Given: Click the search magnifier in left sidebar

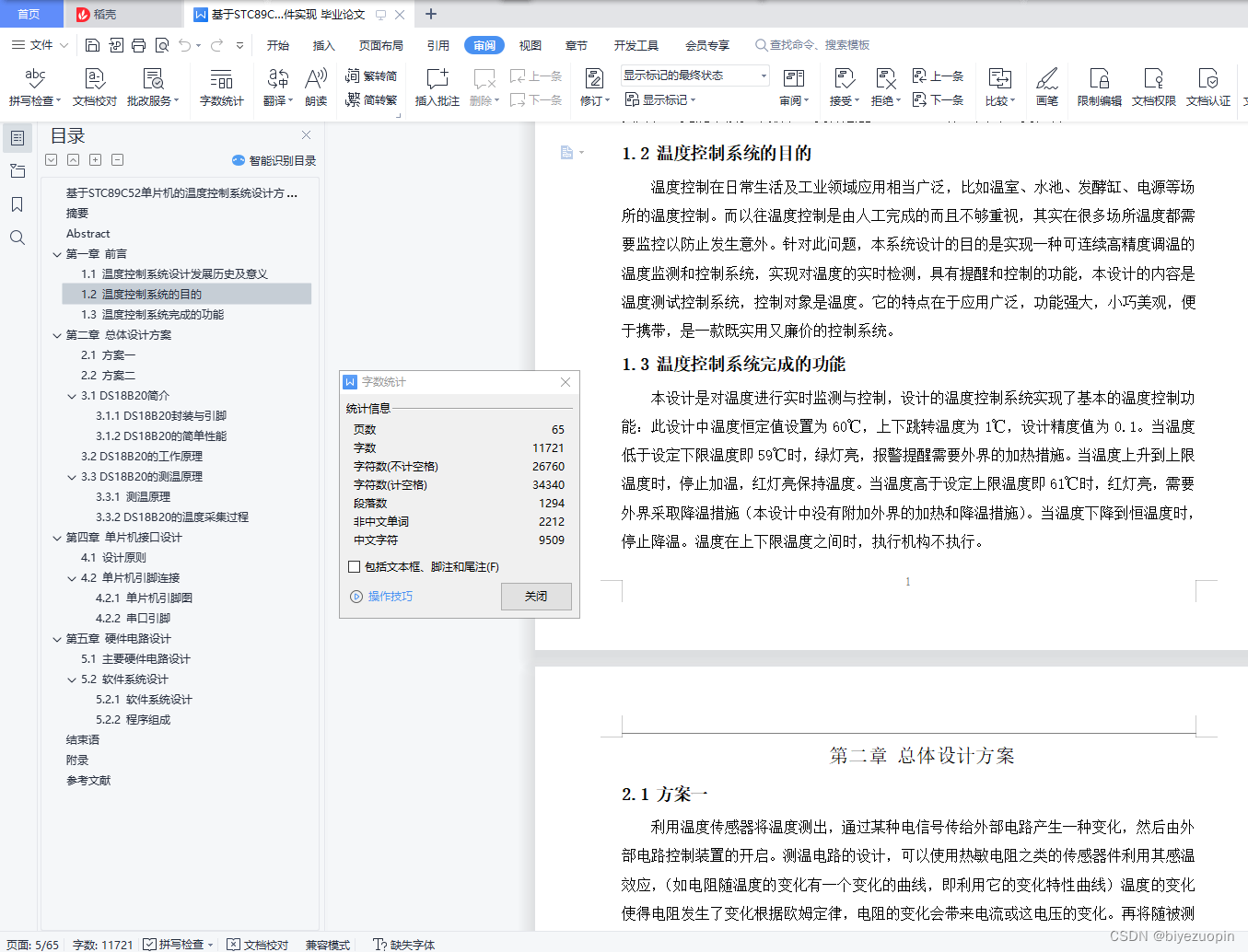Looking at the screenshot, I should pos(17,238).
